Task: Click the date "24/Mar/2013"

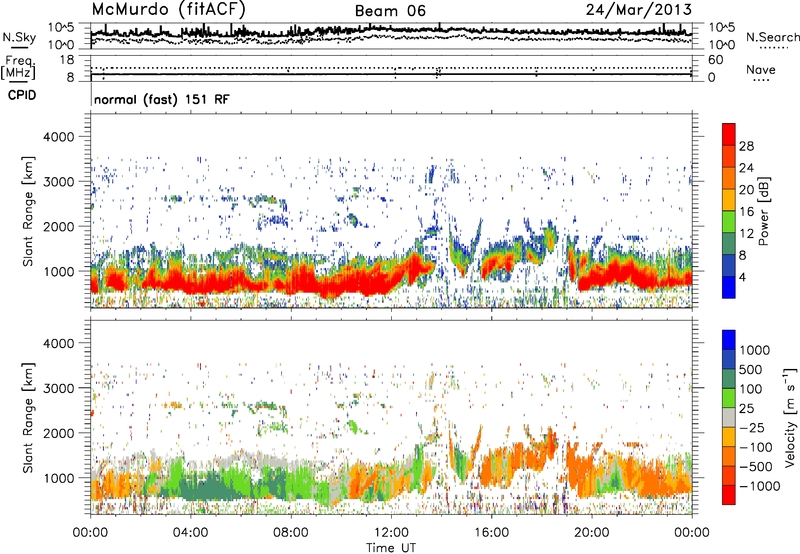Action: (x=639, y=10)
